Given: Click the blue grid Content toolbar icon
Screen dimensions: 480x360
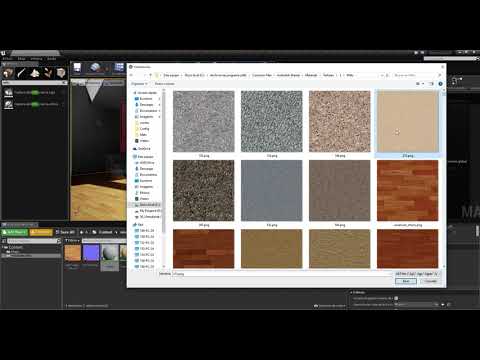Looking at the screenshot, I should coord(119,68).
